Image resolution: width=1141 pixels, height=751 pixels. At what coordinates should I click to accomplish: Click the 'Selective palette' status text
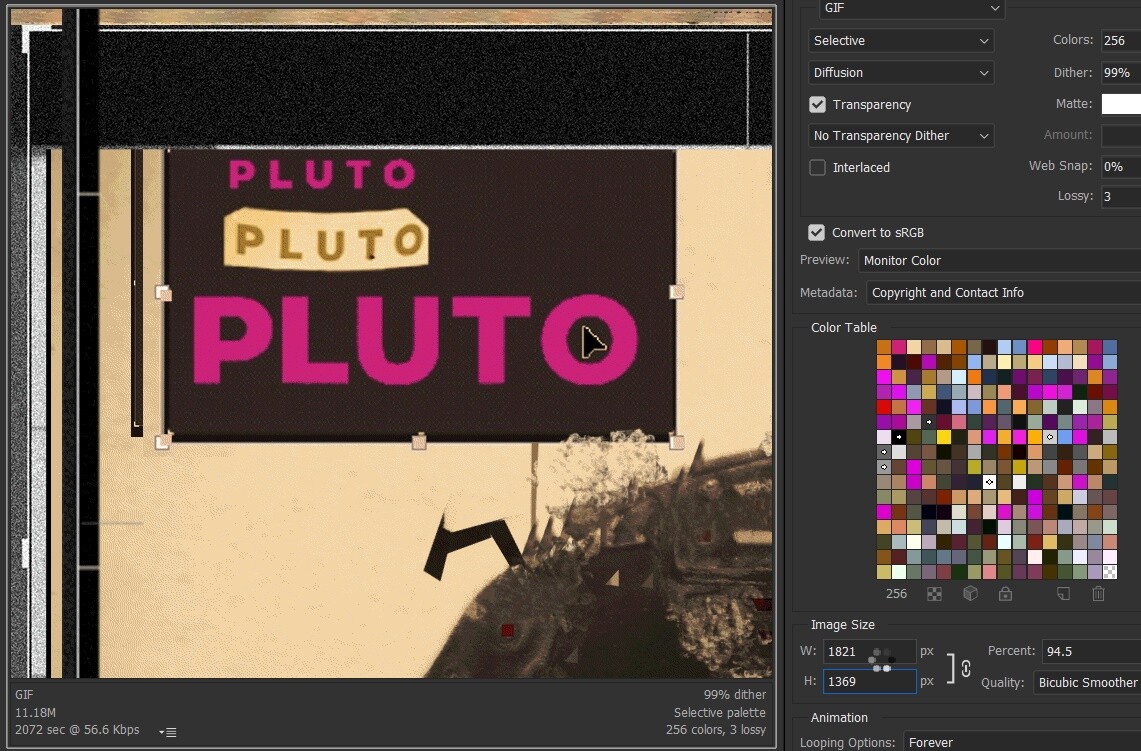pos(719,712)
